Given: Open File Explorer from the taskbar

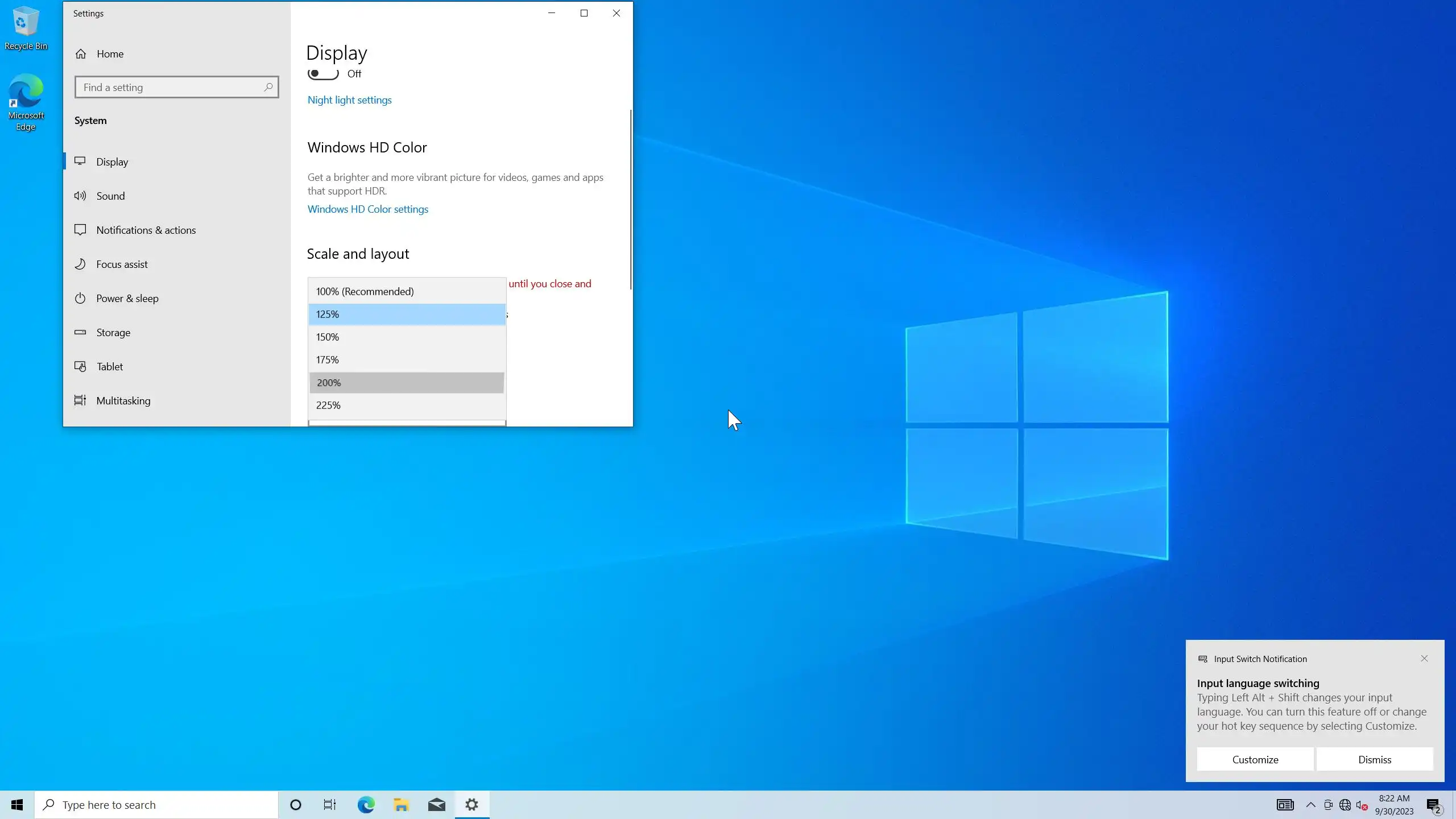Looking at the screenshot, I should click(x=401, y=805).
